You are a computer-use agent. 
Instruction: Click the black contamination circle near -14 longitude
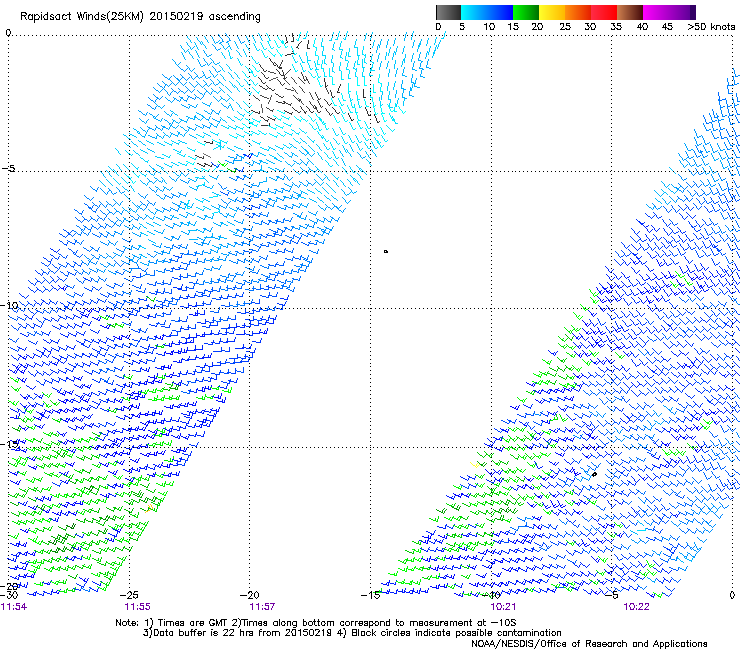click(386, 252)
